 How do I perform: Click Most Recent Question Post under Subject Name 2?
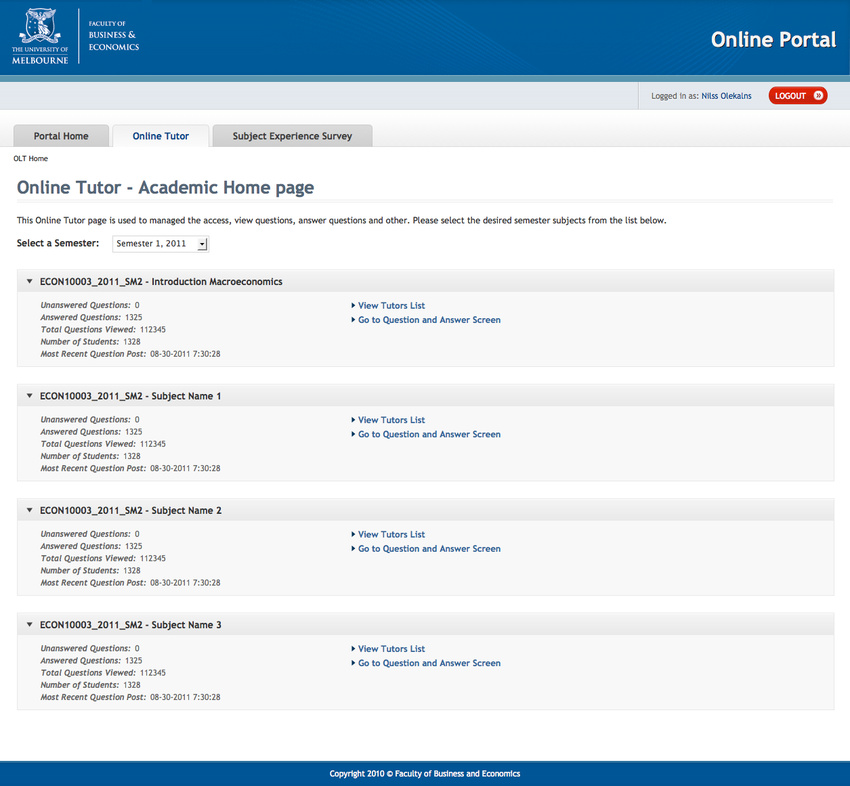point(130,583)
